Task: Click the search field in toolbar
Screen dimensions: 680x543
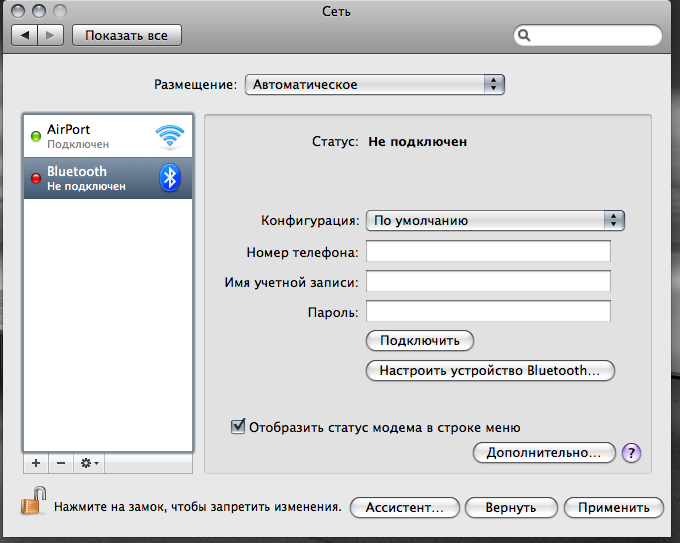Action: coord(590,35)
